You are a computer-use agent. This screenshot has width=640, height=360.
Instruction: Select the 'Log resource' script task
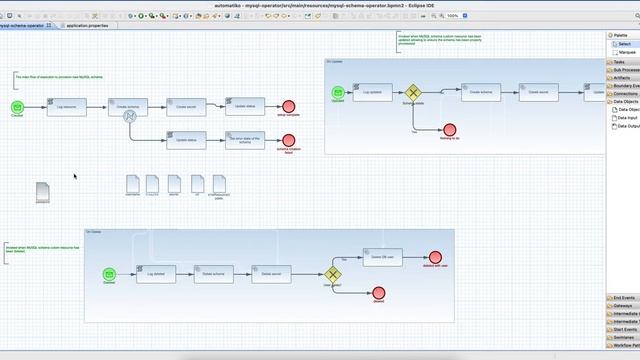point(67,107)
